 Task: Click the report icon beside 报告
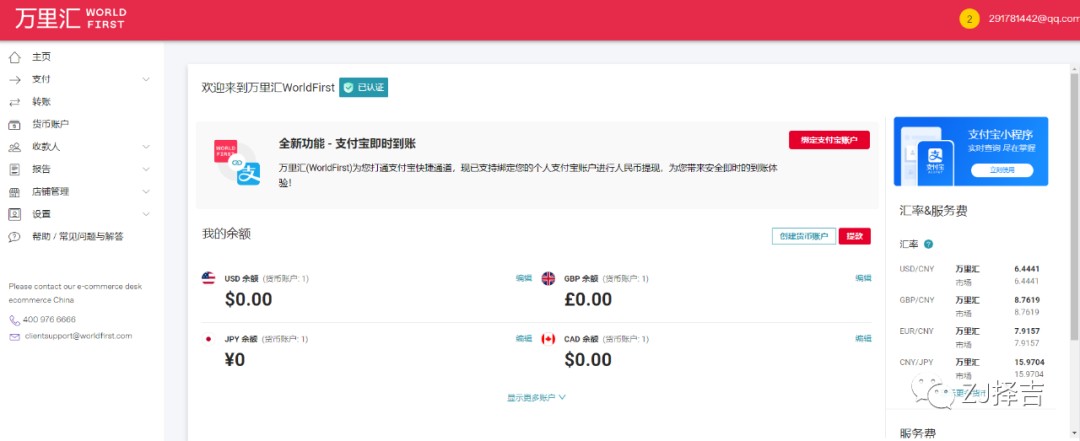[x=14, y=170]
